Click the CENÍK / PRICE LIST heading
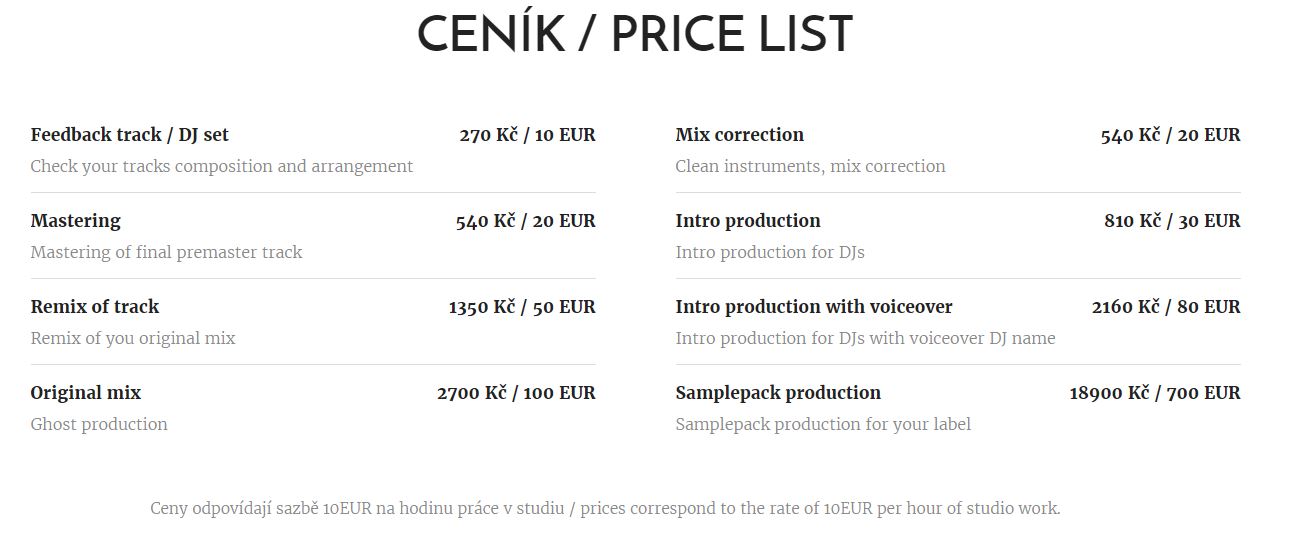Screen dimensions: 1295x533 point(634,37)
